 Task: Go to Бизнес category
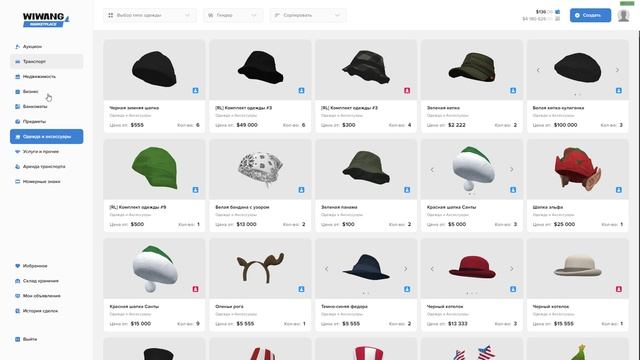point(47,91)
